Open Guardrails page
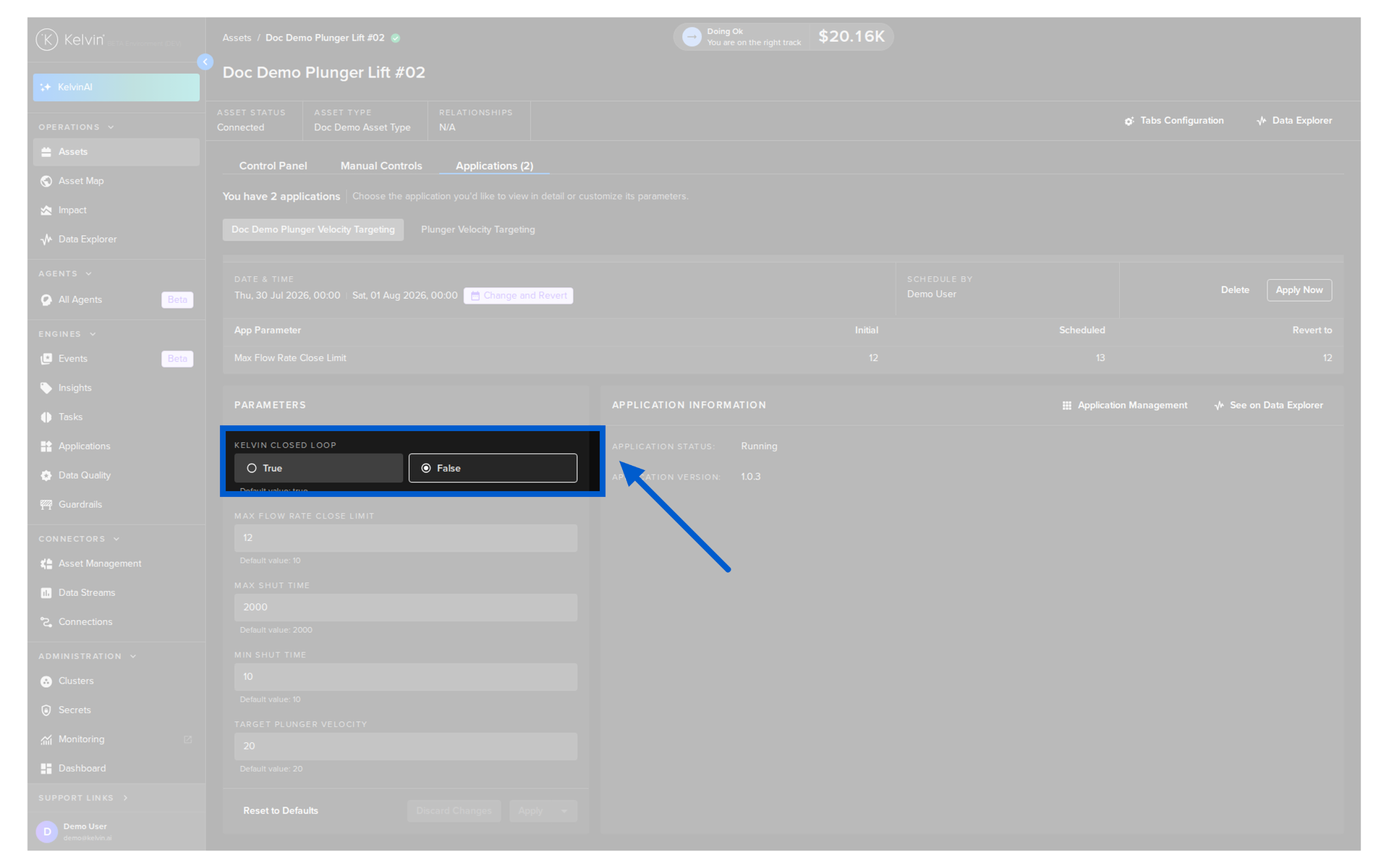Screen dimensions: 1389x868 [x=116, y=505]
